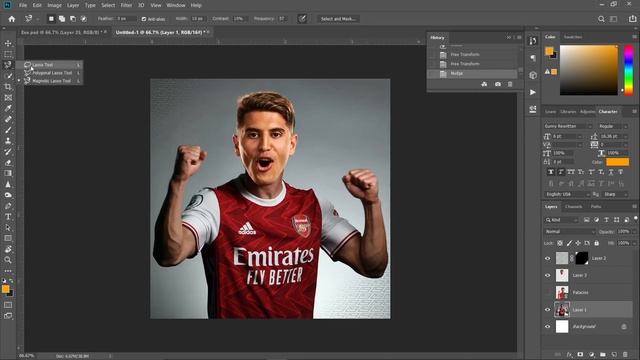Select the Clone Stamp tool
The height and width of the screenshot is (360, 640).
8,141
